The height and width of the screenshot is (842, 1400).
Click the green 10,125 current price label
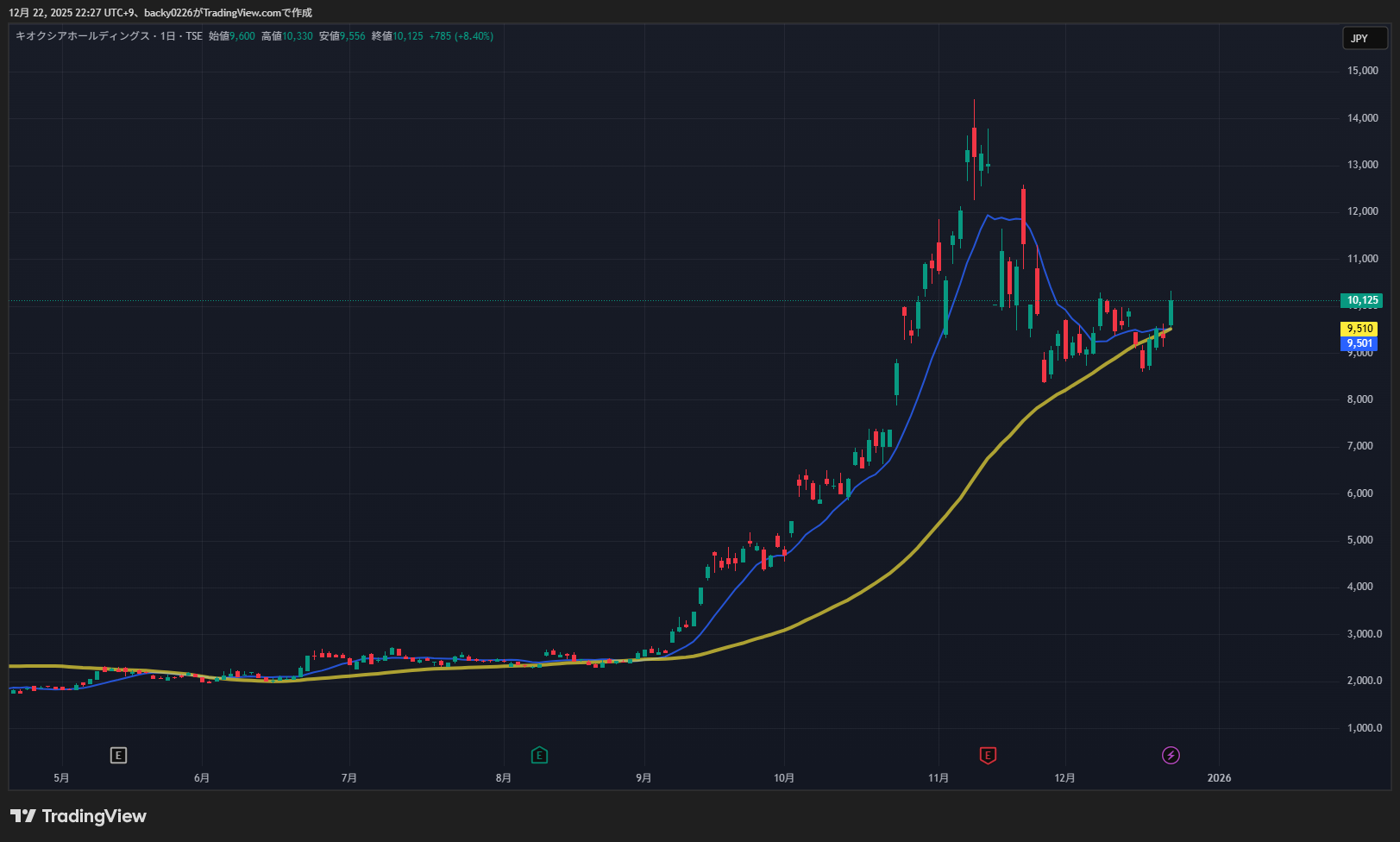1362,300
